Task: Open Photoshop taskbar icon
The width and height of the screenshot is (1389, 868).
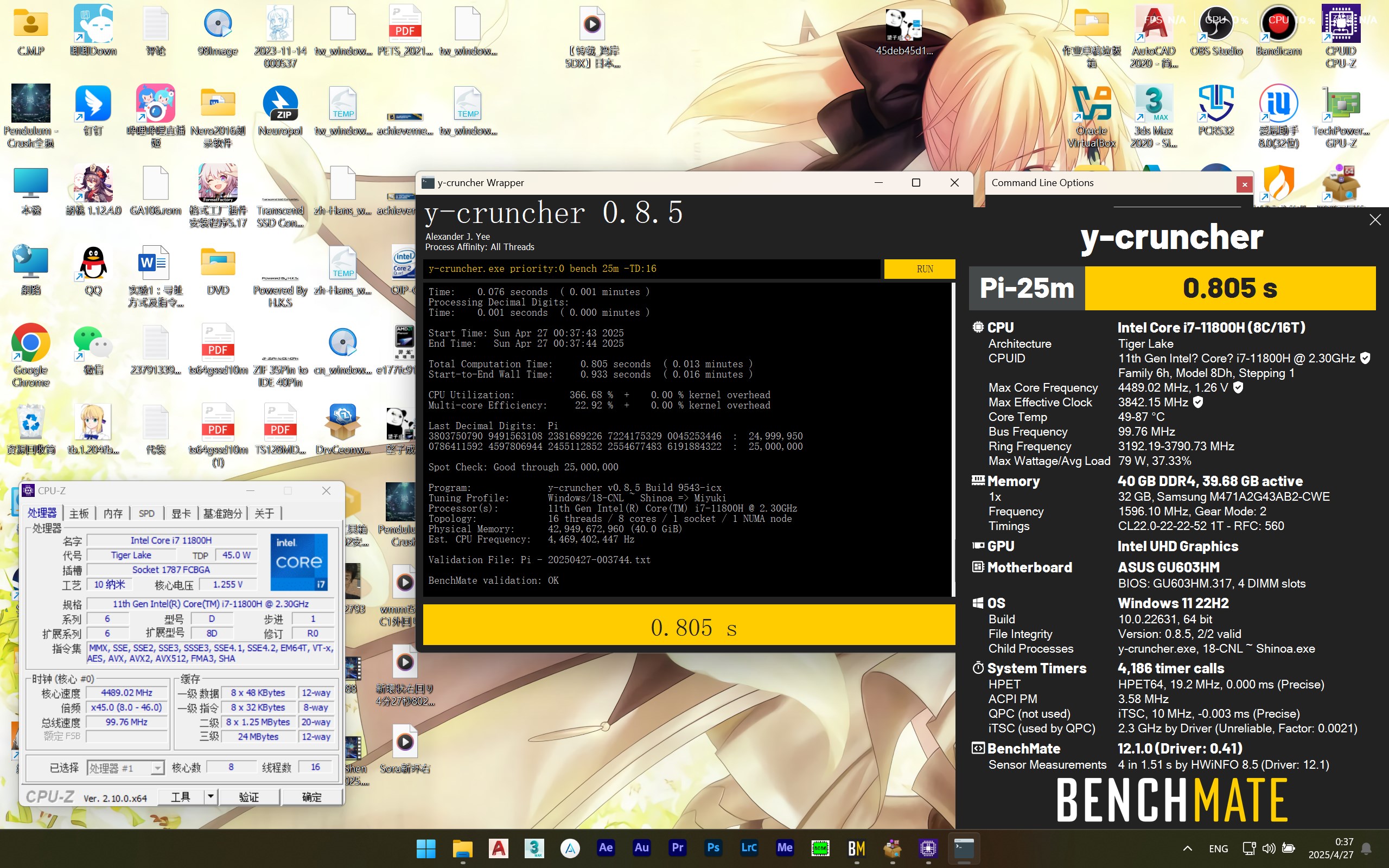Action: coord(713,848)
